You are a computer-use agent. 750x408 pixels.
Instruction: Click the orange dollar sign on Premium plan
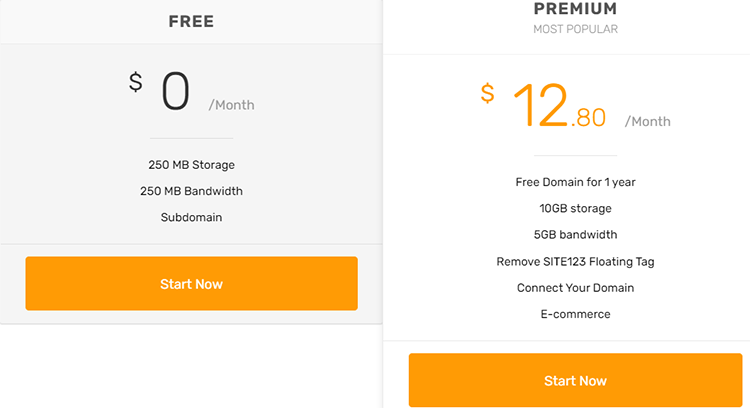click(x=487, y=93)
